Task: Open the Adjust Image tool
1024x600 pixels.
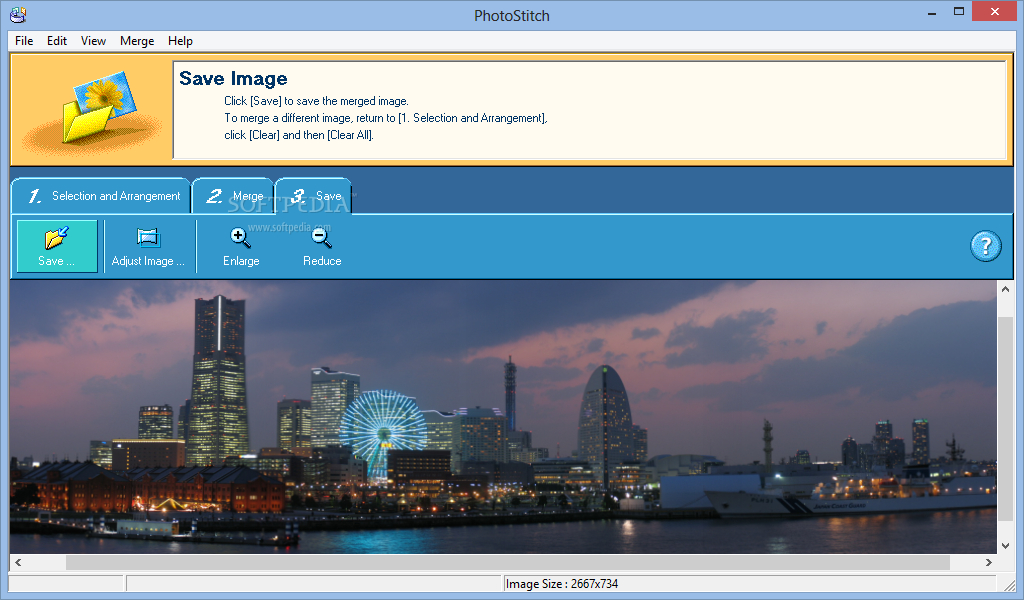Action: [x=148, y=246]
